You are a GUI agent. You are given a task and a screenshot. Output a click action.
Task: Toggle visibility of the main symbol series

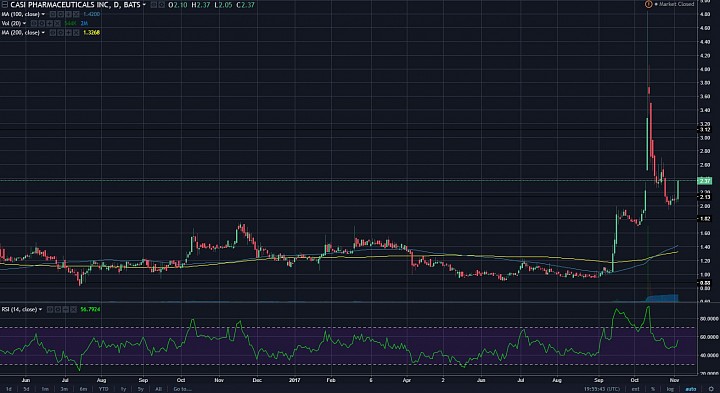pyautogui.click(x=153, y=5)
